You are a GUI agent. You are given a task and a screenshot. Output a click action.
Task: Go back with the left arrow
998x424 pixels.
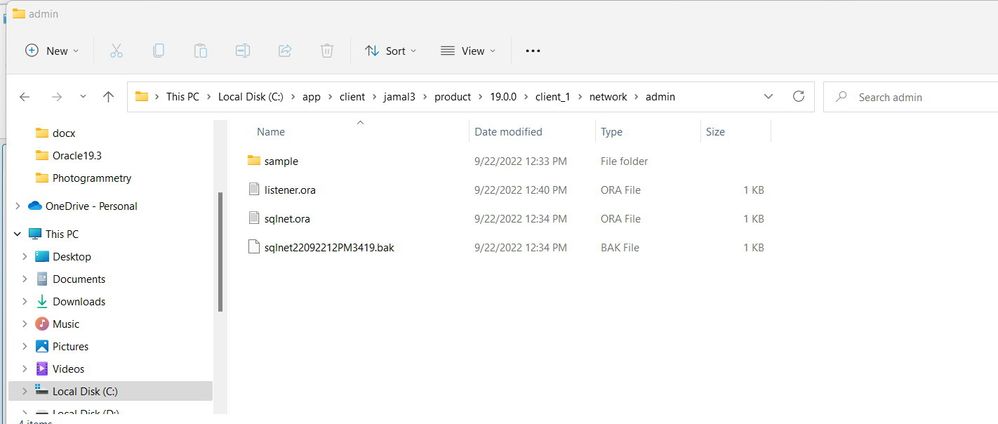pyautogui.click(x=24, y=97)
